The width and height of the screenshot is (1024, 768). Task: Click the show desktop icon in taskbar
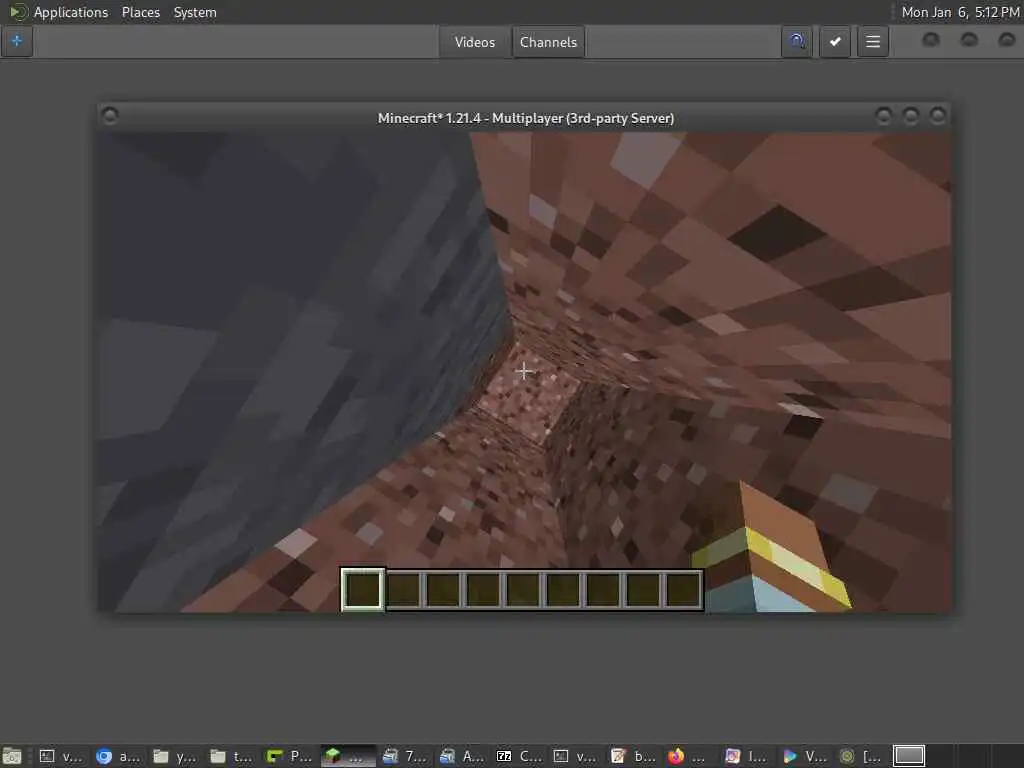12,756
